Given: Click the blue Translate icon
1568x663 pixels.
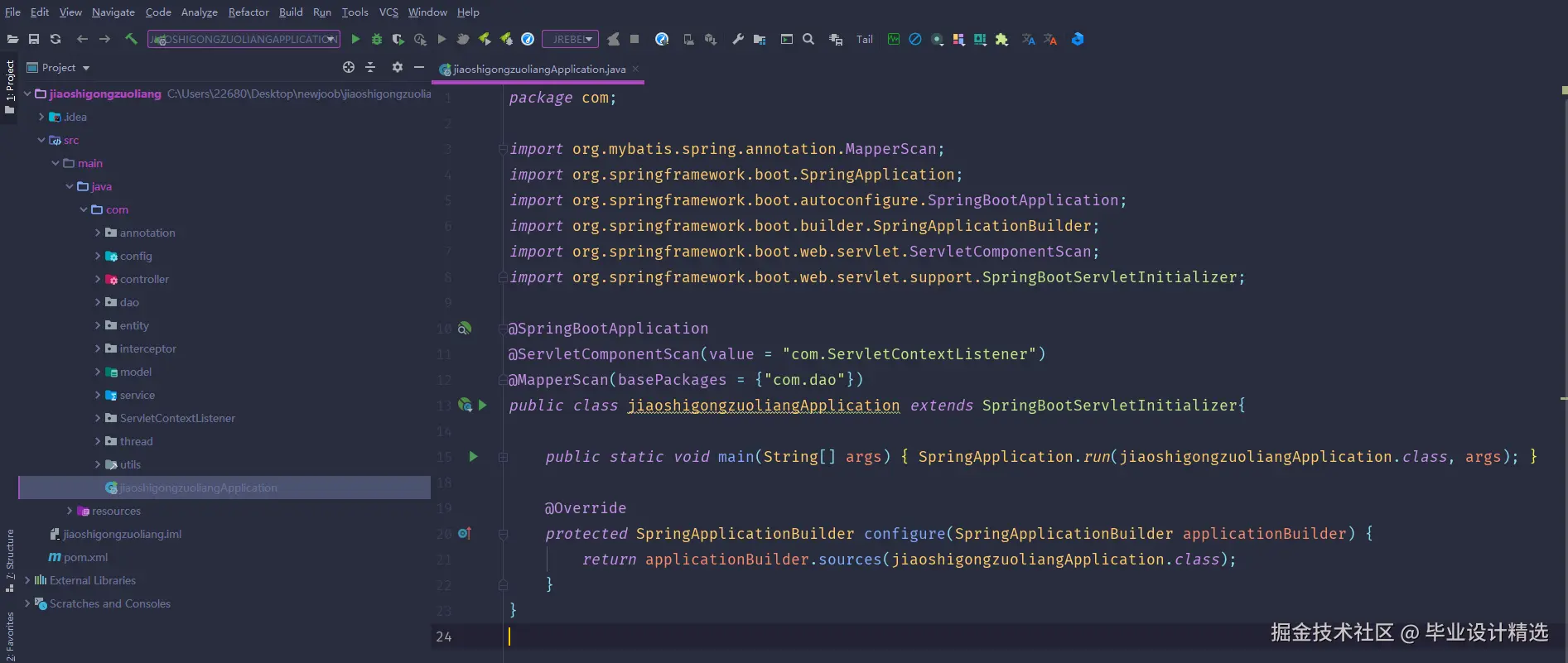Looking at the screenshot, I should (1028, 39).
